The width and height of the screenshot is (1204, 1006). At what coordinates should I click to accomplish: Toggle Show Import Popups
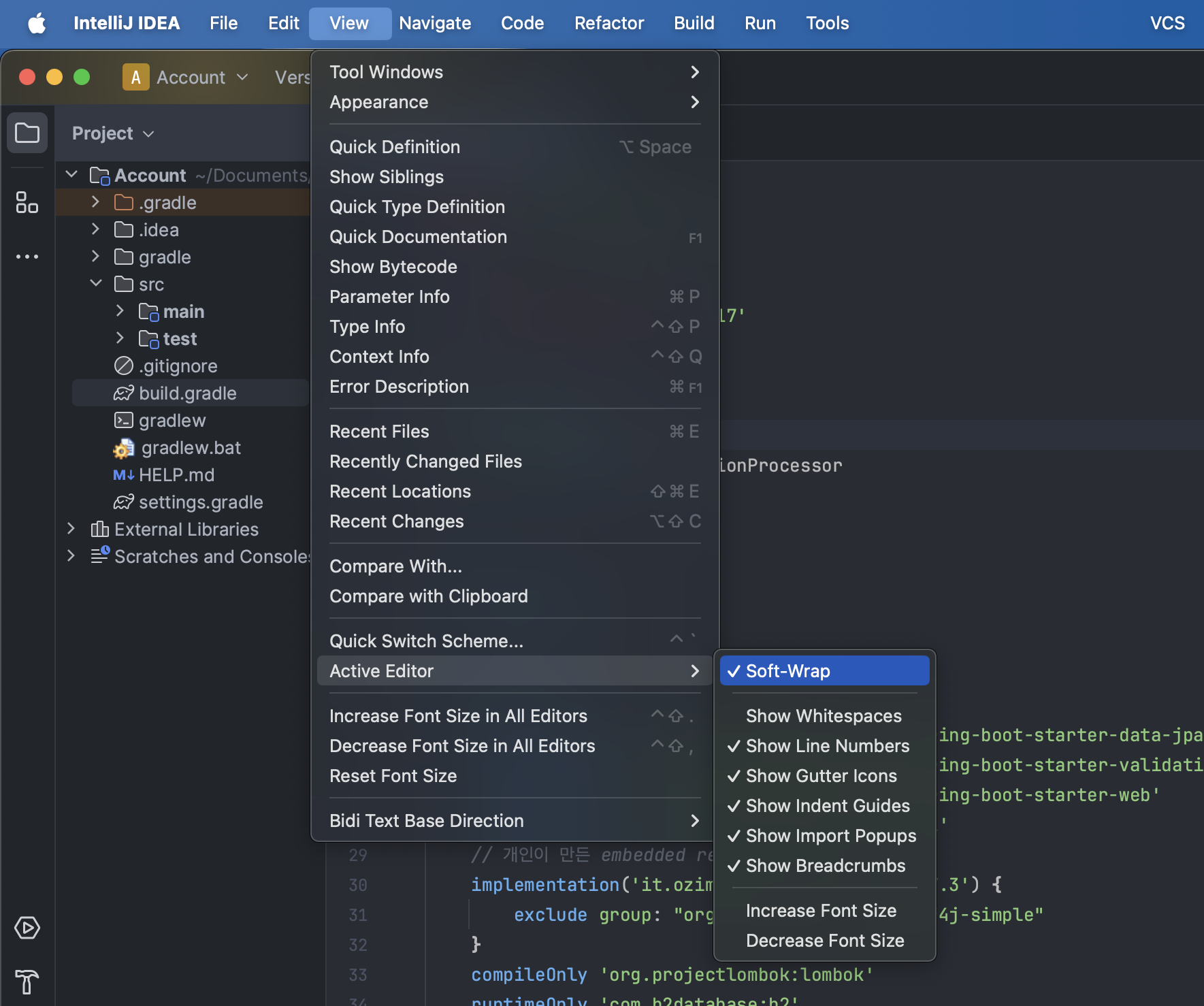(x=824, y=835)
